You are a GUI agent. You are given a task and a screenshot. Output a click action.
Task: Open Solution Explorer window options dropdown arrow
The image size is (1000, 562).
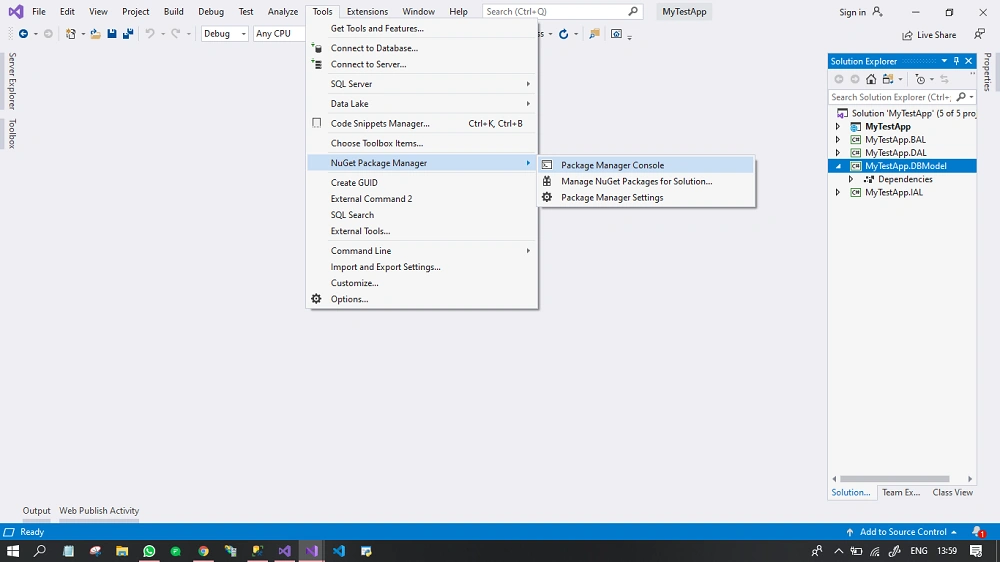[944, 61]
